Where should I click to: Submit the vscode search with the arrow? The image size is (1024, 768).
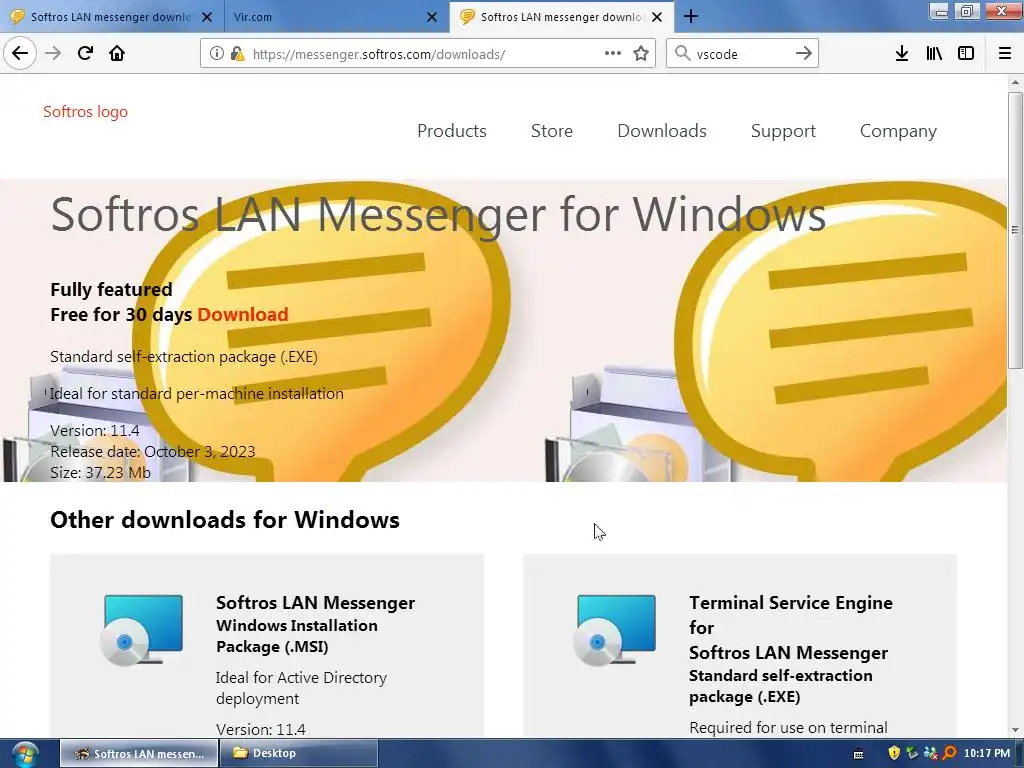pyautogui.click(x=804, y=54)
